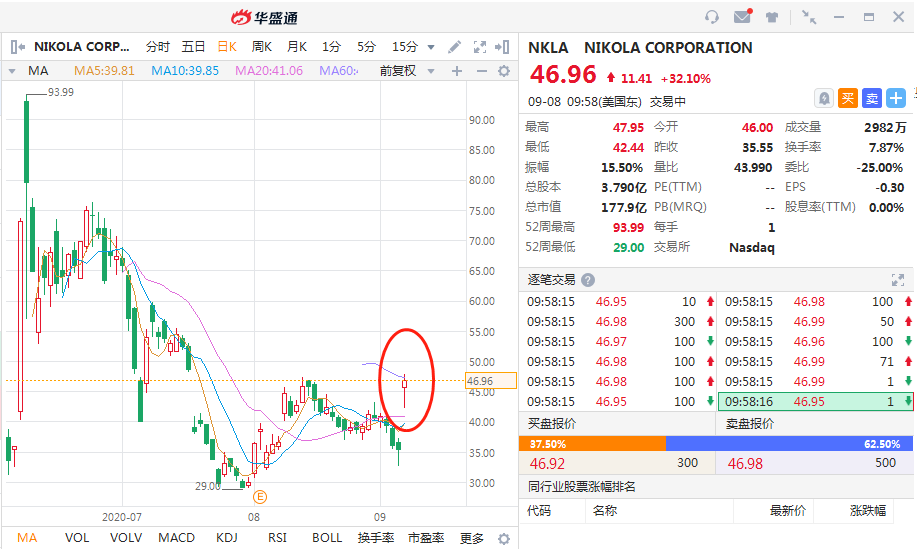Open MA indicator settings gear
The width and height of the screenshot is (917, 549).
(504, 71)
